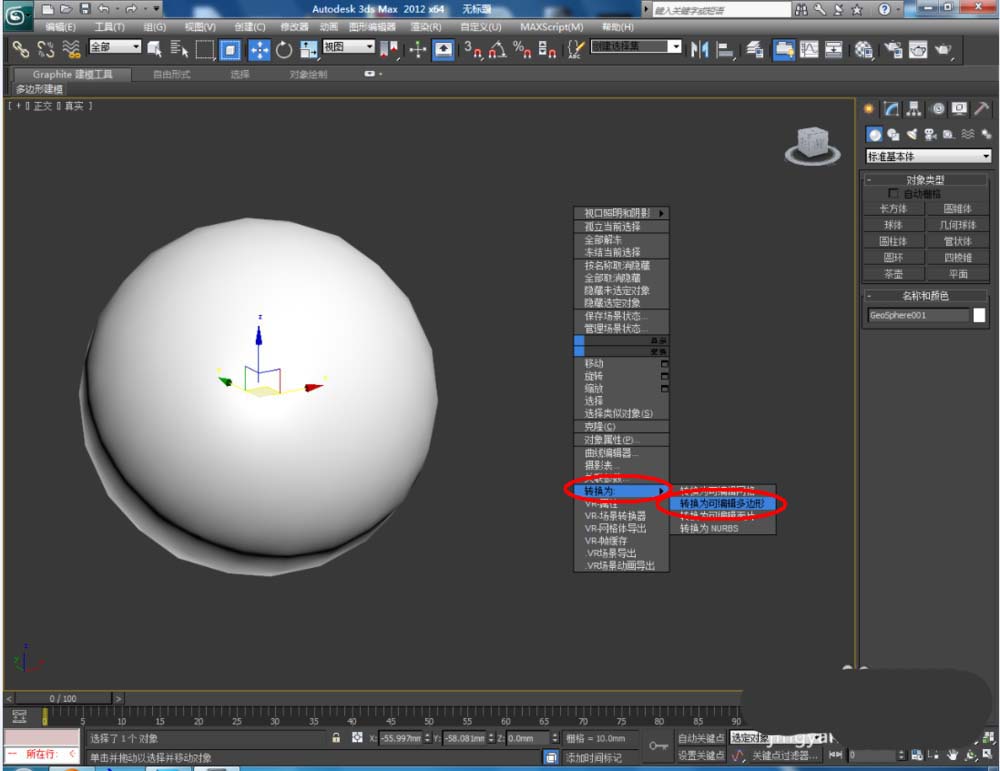Choose 转换为可编辑多边形 in submenu
The image size is (1000, 771).
722,504
